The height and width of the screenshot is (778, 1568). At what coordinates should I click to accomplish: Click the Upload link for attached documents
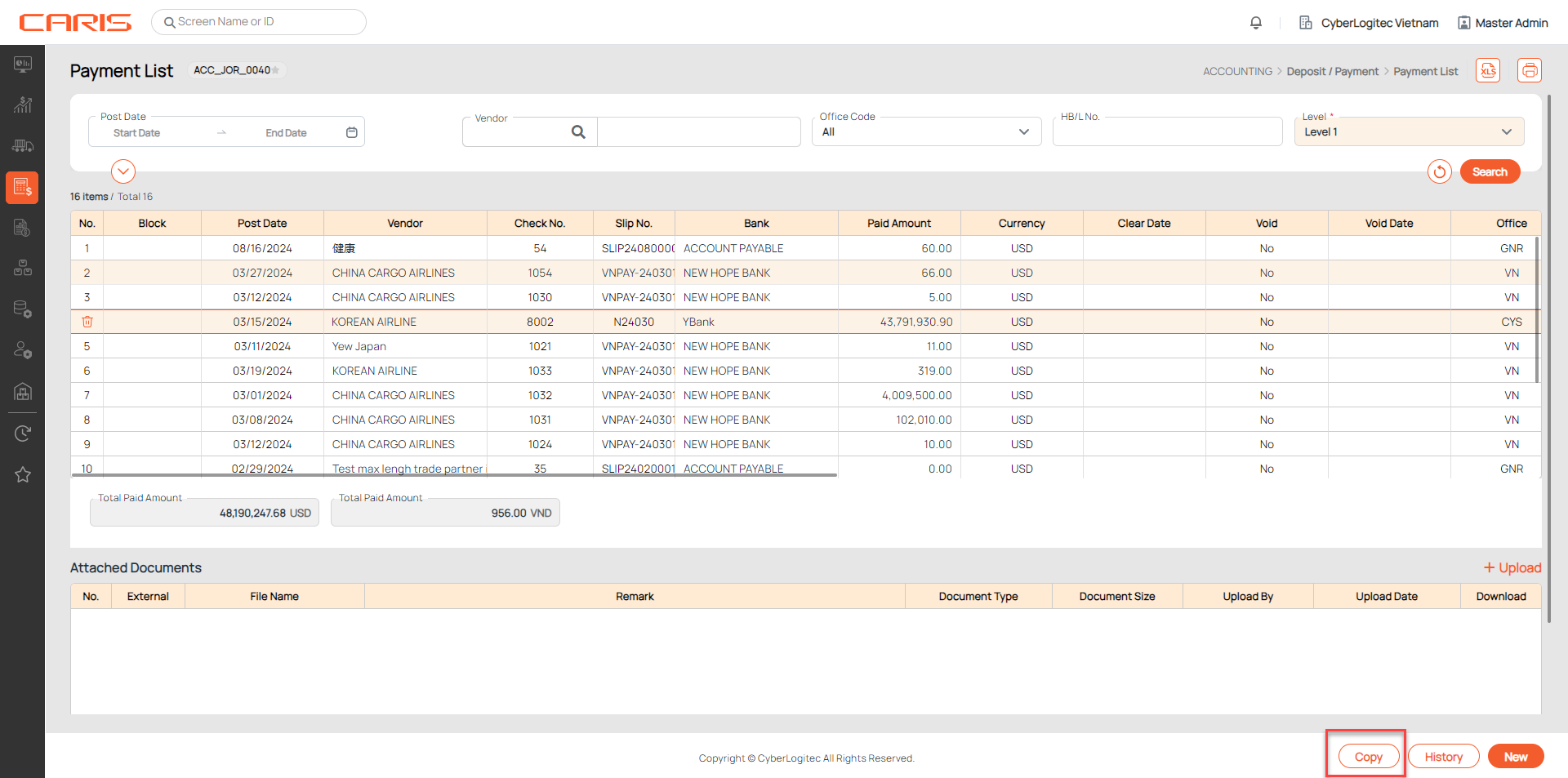(x=1512, y=568)
